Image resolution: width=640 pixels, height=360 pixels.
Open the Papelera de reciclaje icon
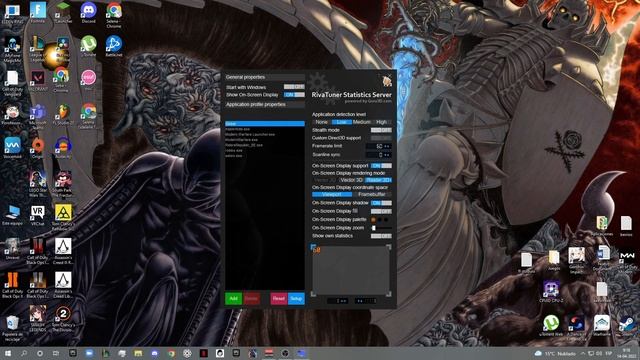pyautogui.click(x=12, y=328)
